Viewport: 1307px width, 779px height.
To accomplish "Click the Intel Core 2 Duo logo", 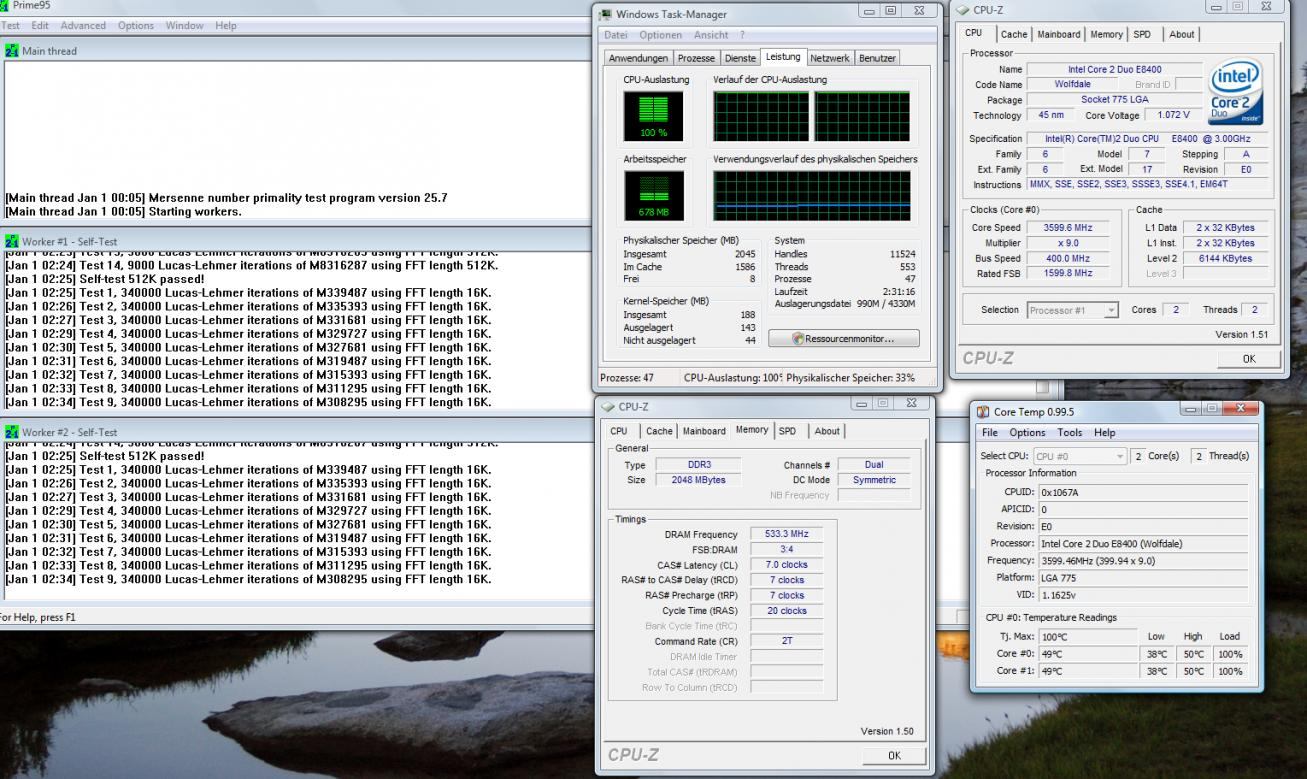I will pos(1235,92).
